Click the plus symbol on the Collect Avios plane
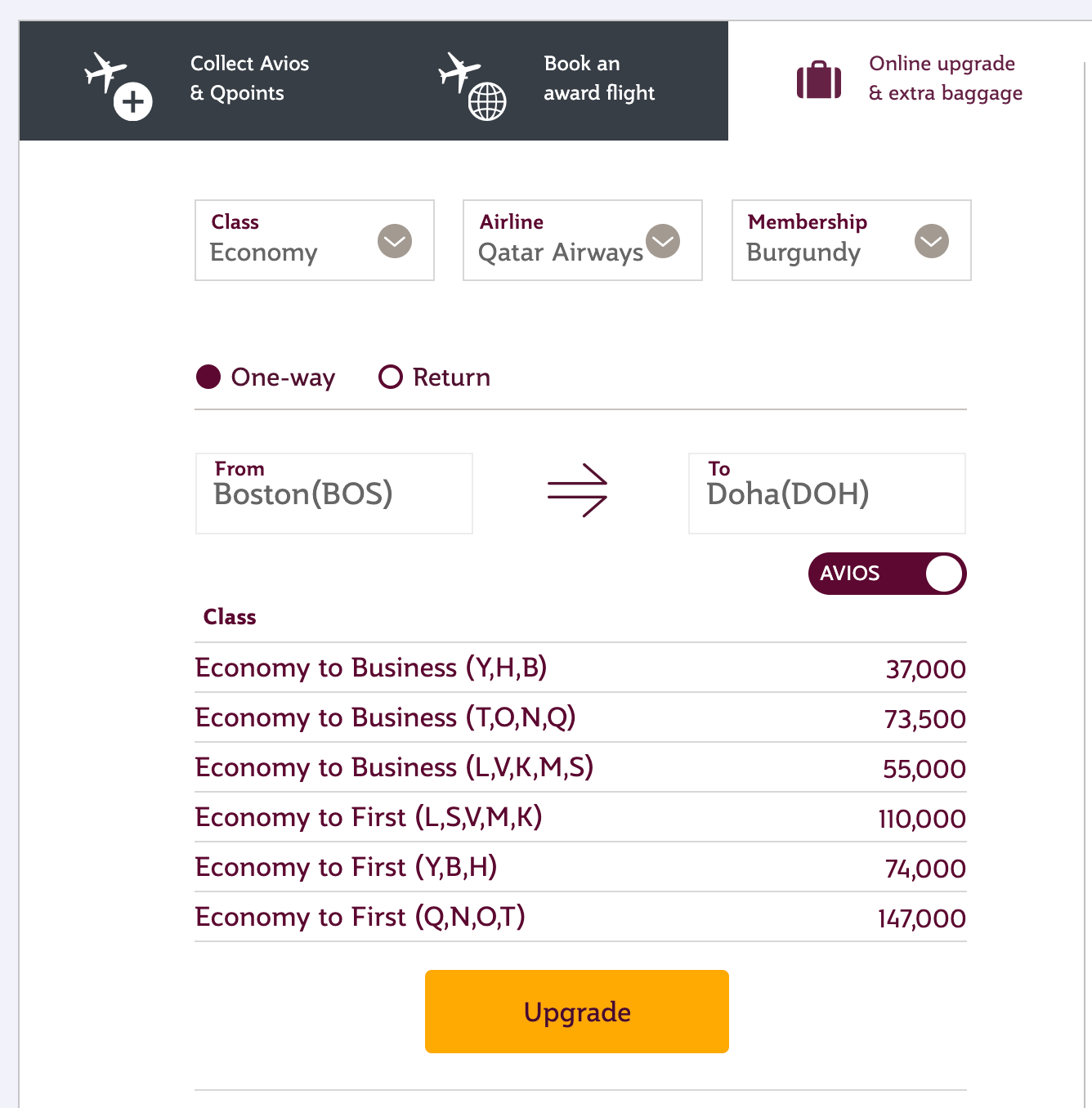The height and width of the screenshot is (1108, 1092). click(x=132, y=101)
